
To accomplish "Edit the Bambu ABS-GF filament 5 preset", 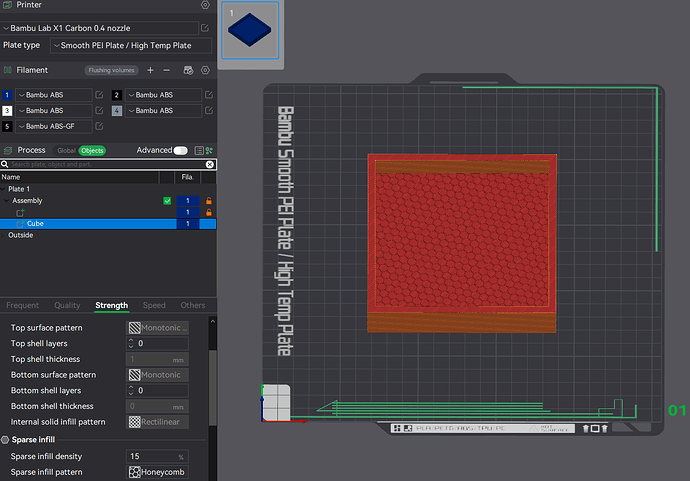I will 99,126.
